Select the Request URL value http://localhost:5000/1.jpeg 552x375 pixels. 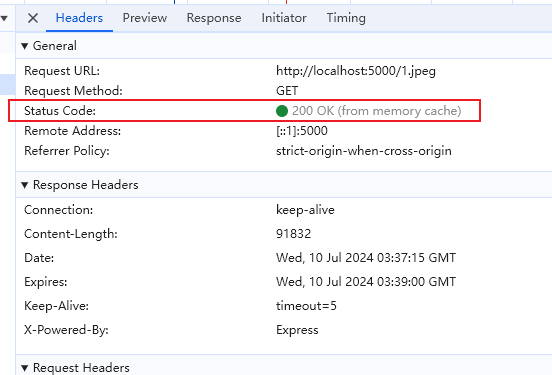tap(356, 71)
